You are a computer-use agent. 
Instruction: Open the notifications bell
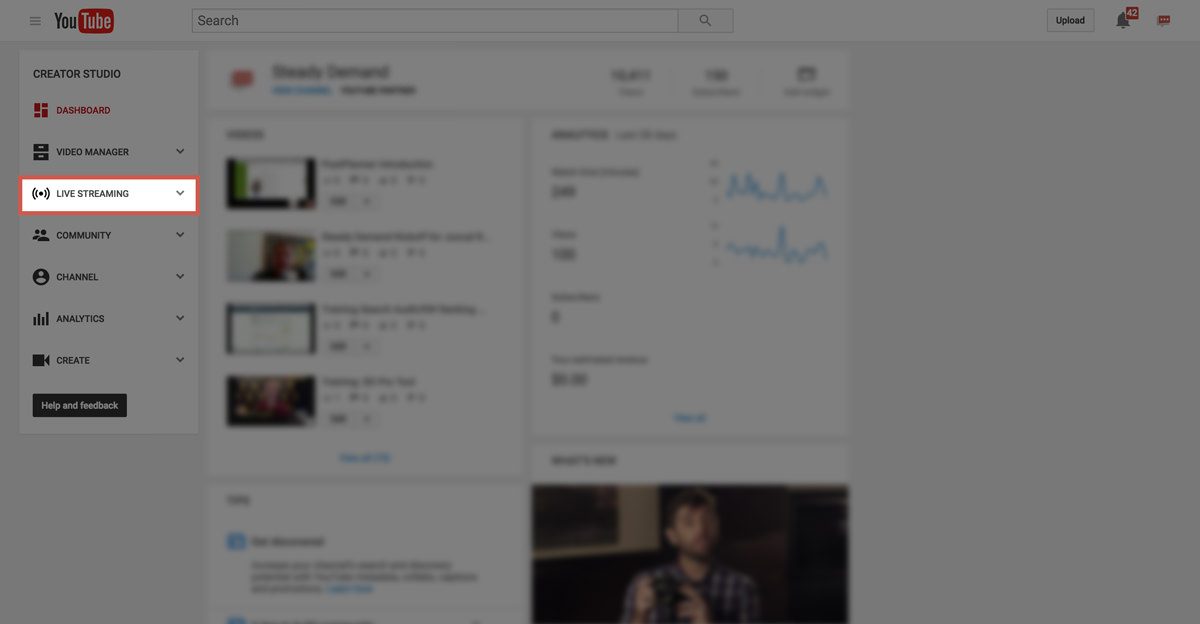(1124, 20)
